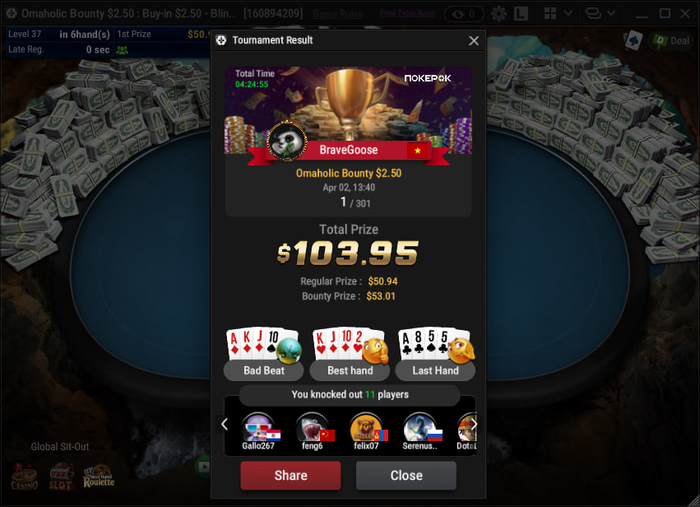Expand the stacked tables dropdown arrow

tap(611, 13)
